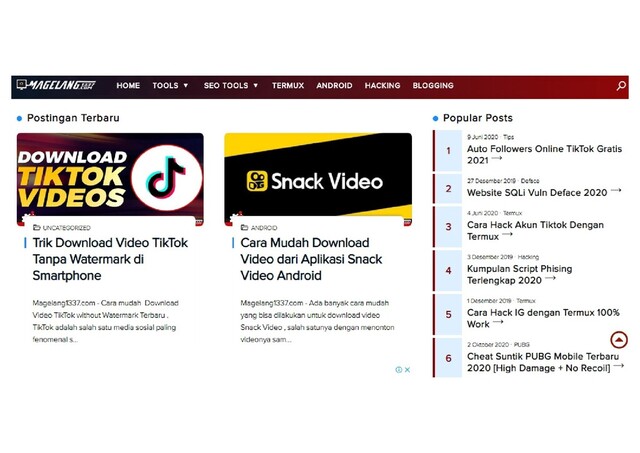Click popular post rank number 1
Screen dimensions: 640x453
[x=448, y=151]
